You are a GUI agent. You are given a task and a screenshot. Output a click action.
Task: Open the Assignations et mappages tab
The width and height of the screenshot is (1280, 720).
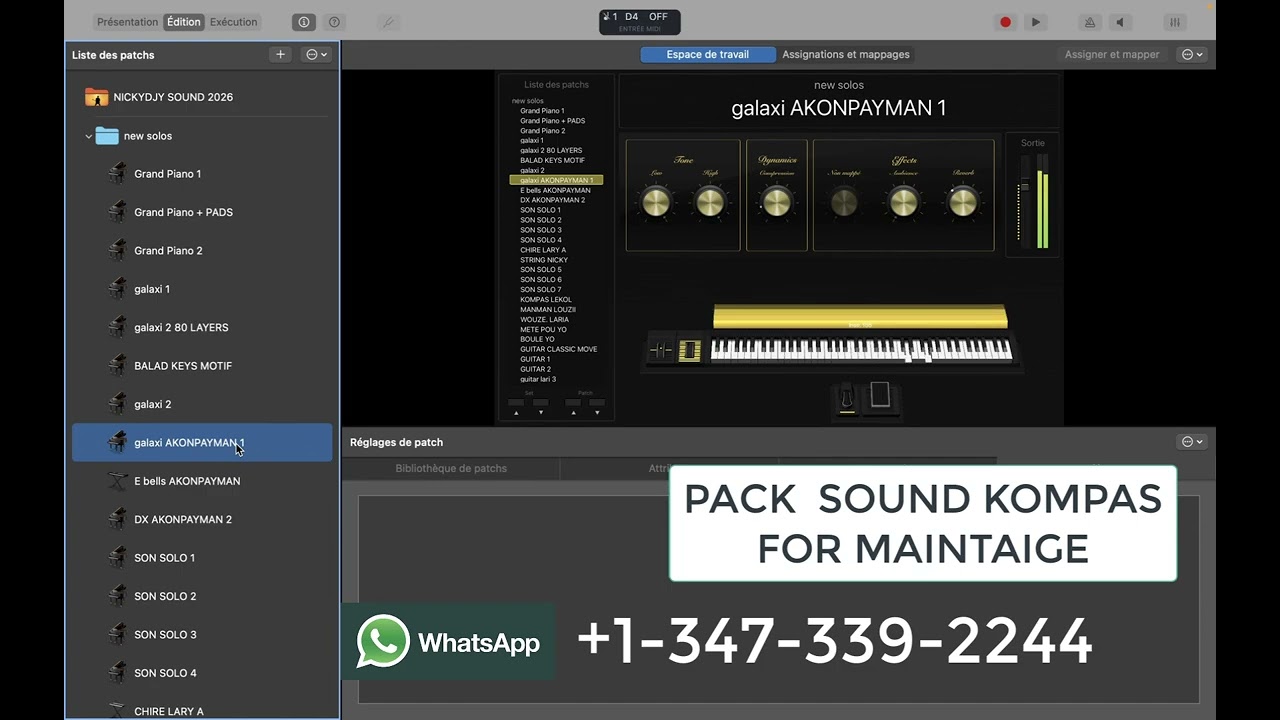click(846, 54)
